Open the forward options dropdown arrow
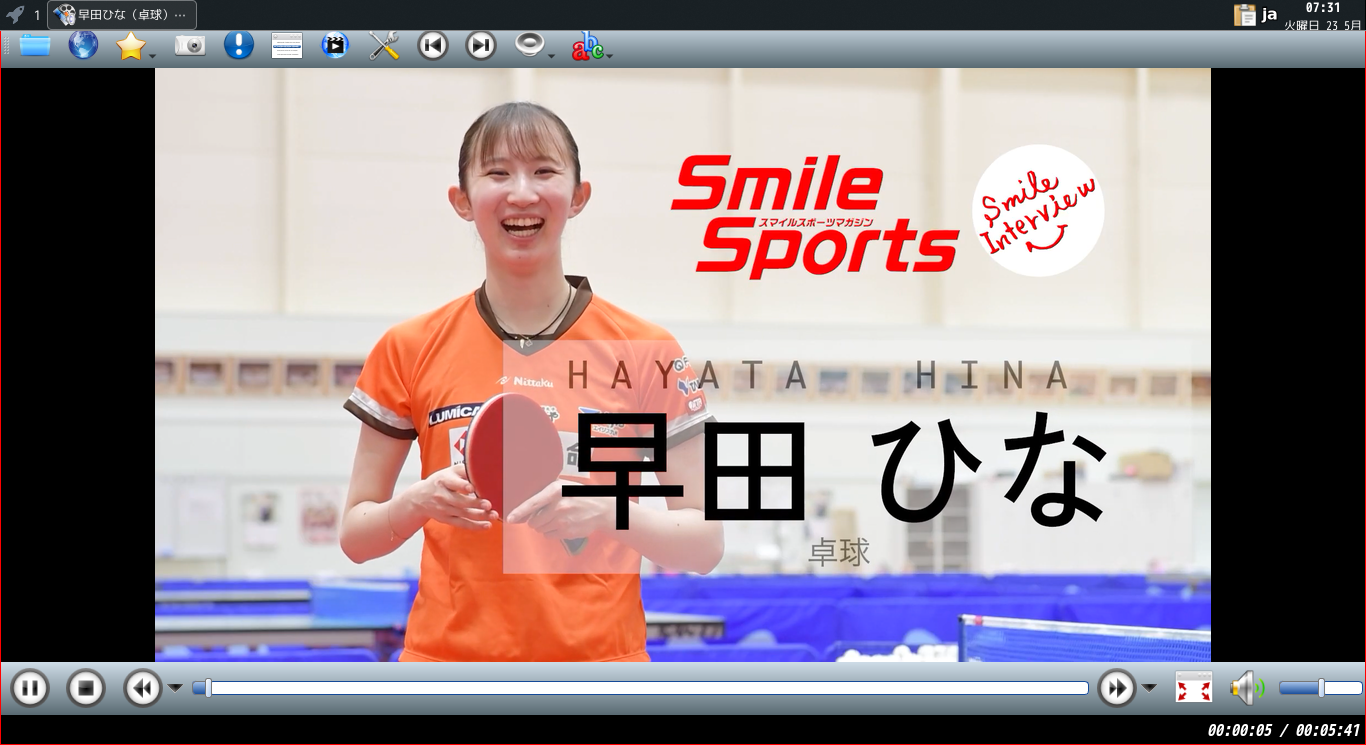The width and height of the screenshot is (1366, 745). coord(1149,688)
